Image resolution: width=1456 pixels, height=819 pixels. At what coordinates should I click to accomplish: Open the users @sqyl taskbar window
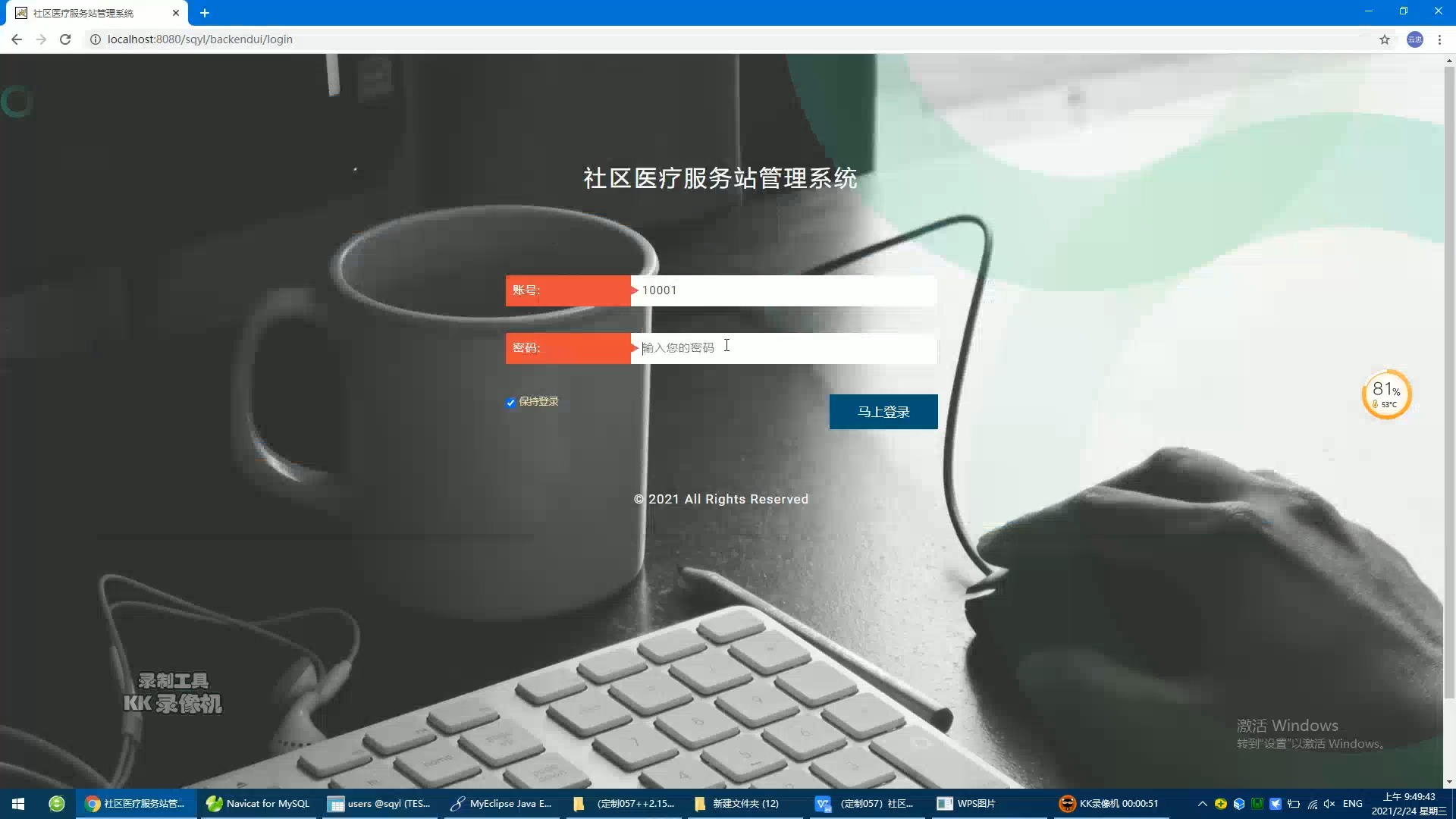(379, 804)
